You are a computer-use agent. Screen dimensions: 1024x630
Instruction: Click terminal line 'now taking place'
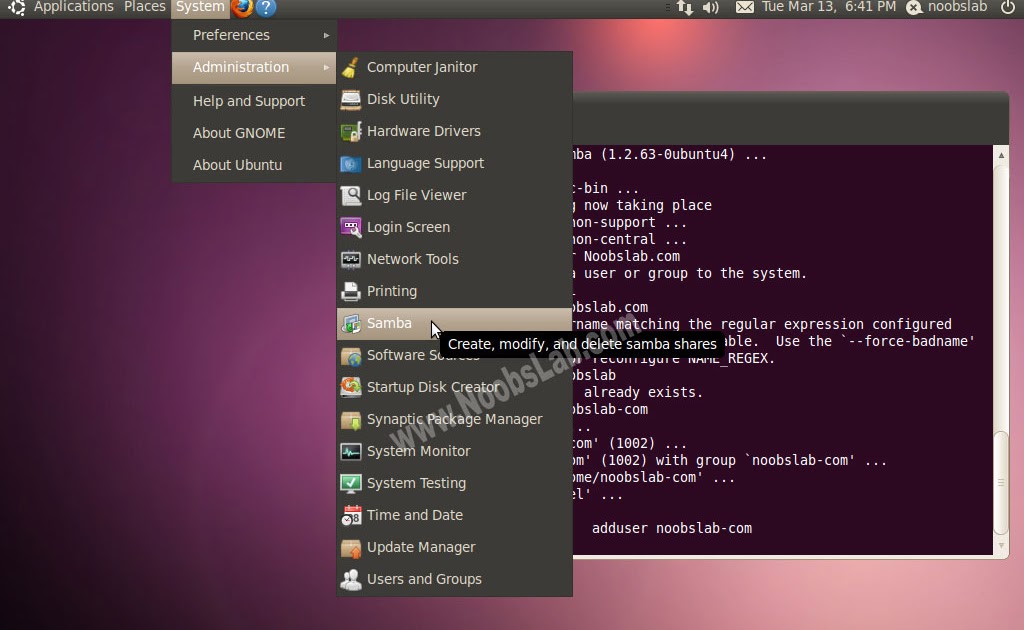click(648, 205)
